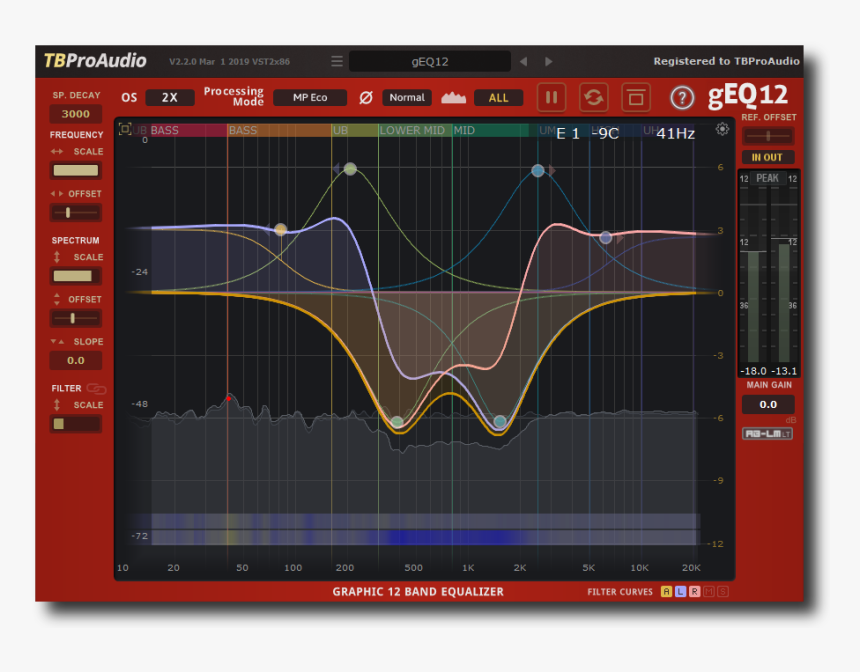The width and height of the screenshot is (860, 672).
Task: Adjust the Frequency Scale slider
Action: 76,171
